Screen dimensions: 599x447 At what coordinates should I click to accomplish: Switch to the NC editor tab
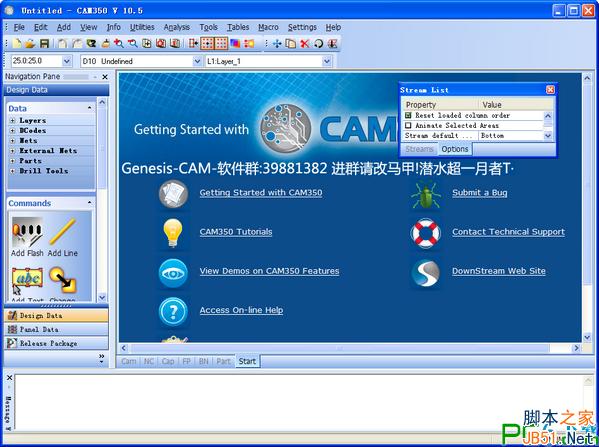tap(149, 361)
